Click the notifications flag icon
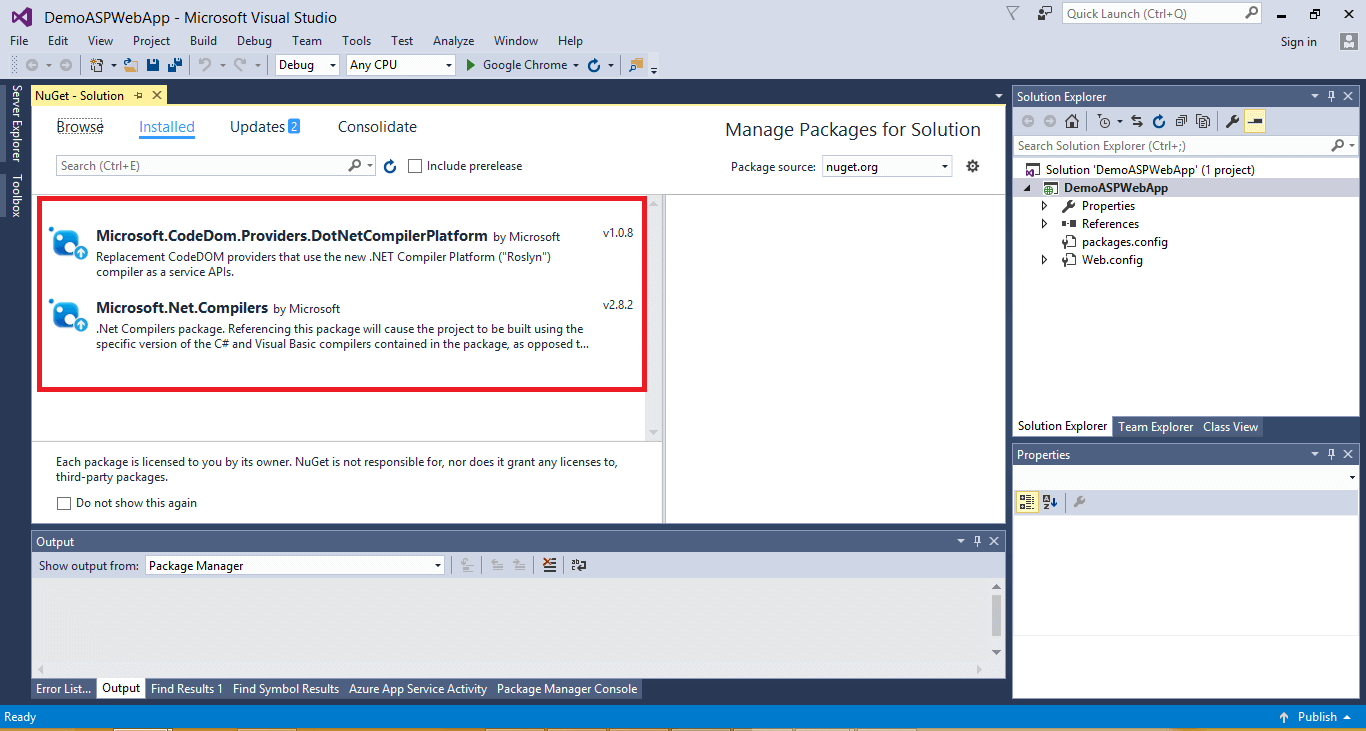The width and height of the screenshot is (1366, 731). point(1013,13)
